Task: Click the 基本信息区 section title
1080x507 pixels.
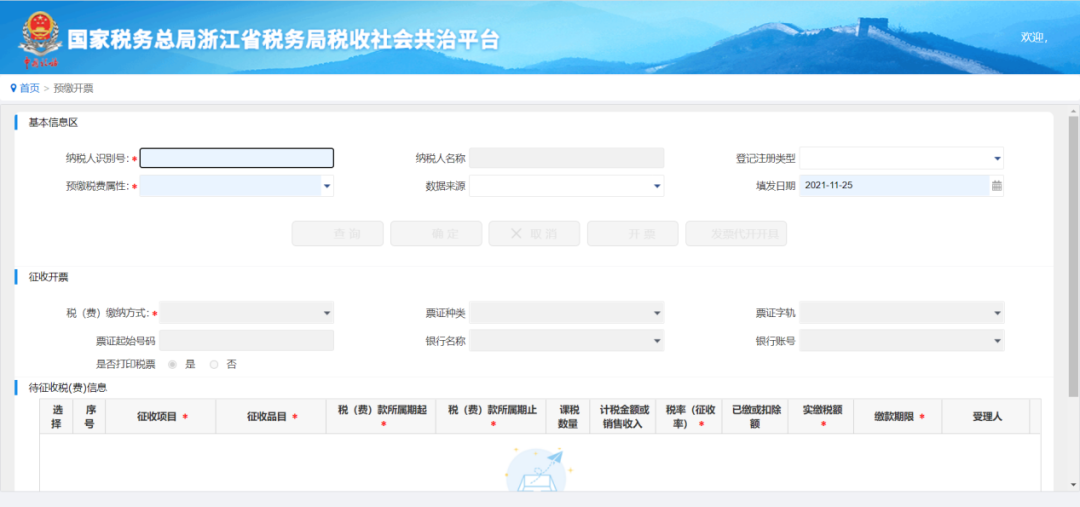Action: click(x=53, y=123)
